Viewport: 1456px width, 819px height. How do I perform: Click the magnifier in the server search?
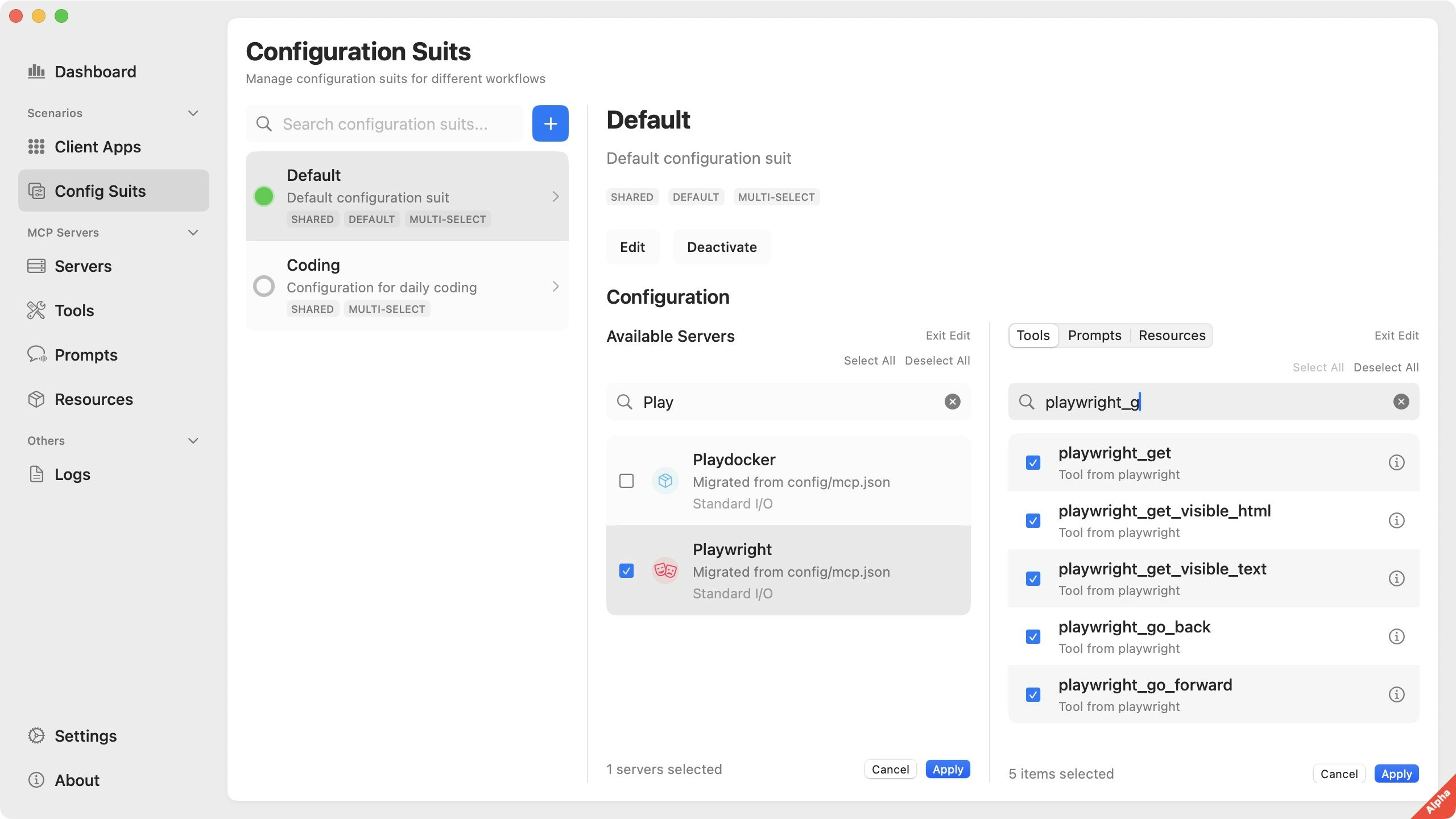pyautogui.click(x=624, y=402)
